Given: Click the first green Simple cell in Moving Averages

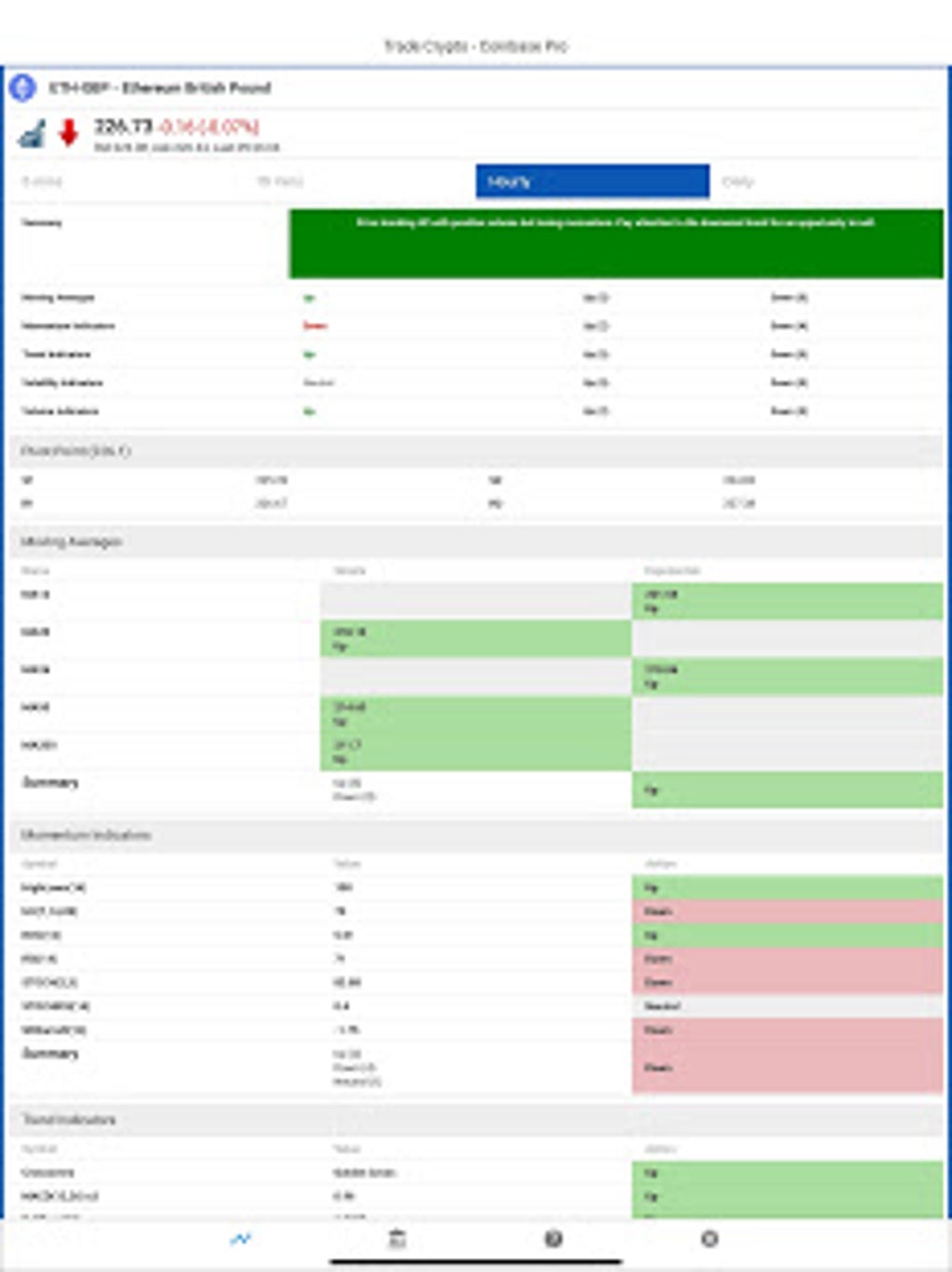Looking at the screenshot, I should tap(476, 638).
